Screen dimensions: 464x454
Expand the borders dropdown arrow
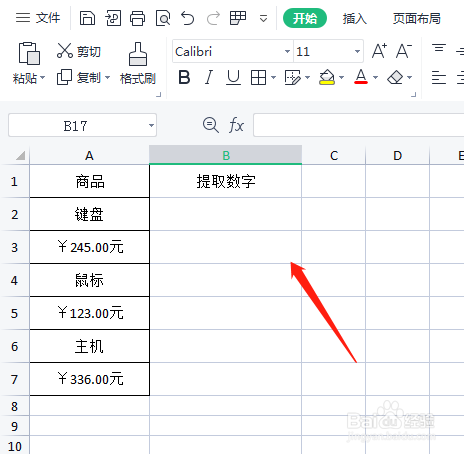coord(274,78)
